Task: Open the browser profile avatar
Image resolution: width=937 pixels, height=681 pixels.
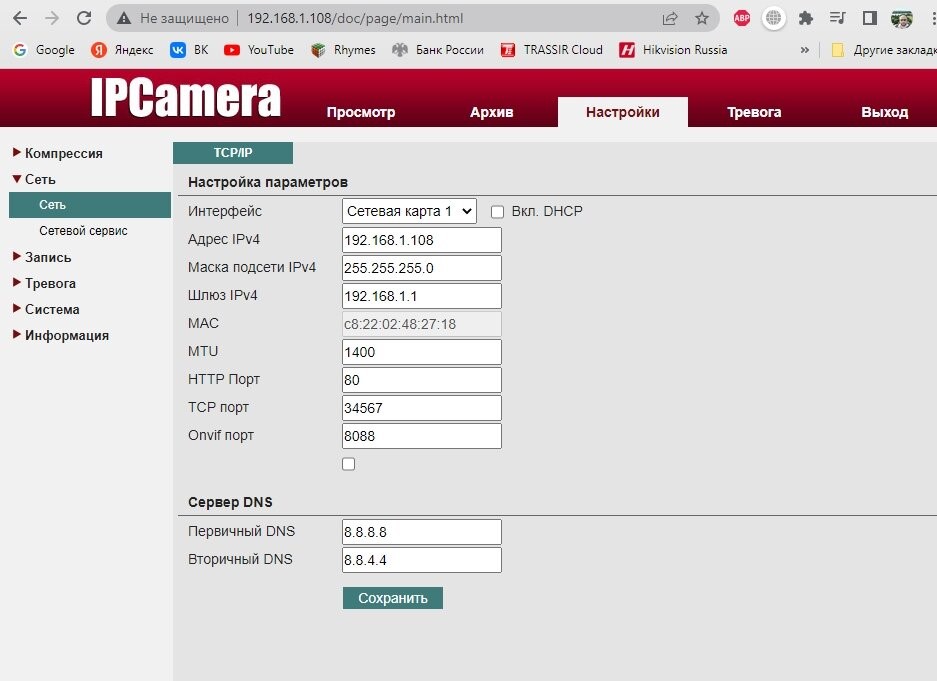Action: pos(902,19)
